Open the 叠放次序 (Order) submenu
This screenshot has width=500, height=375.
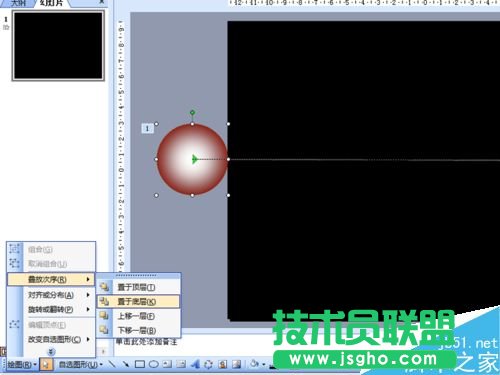[51, 279]
